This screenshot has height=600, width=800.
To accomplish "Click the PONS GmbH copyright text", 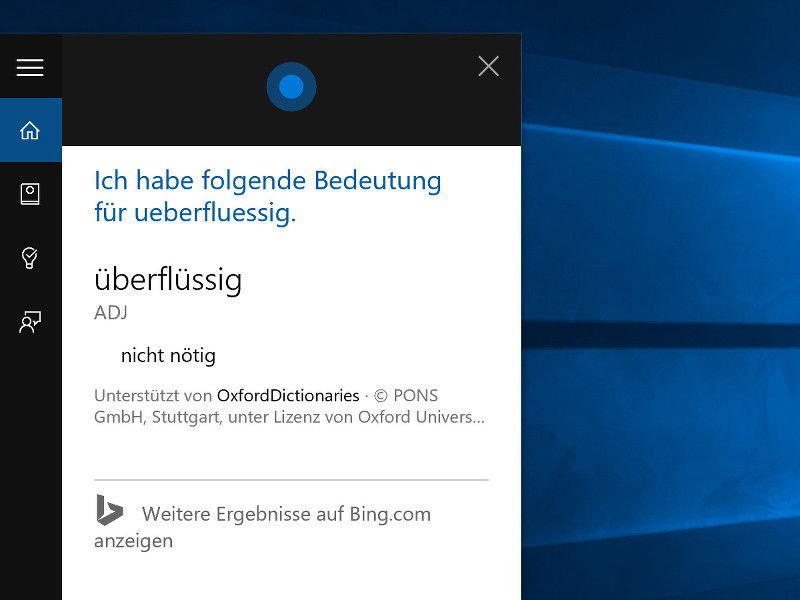I will click(289, 407).
